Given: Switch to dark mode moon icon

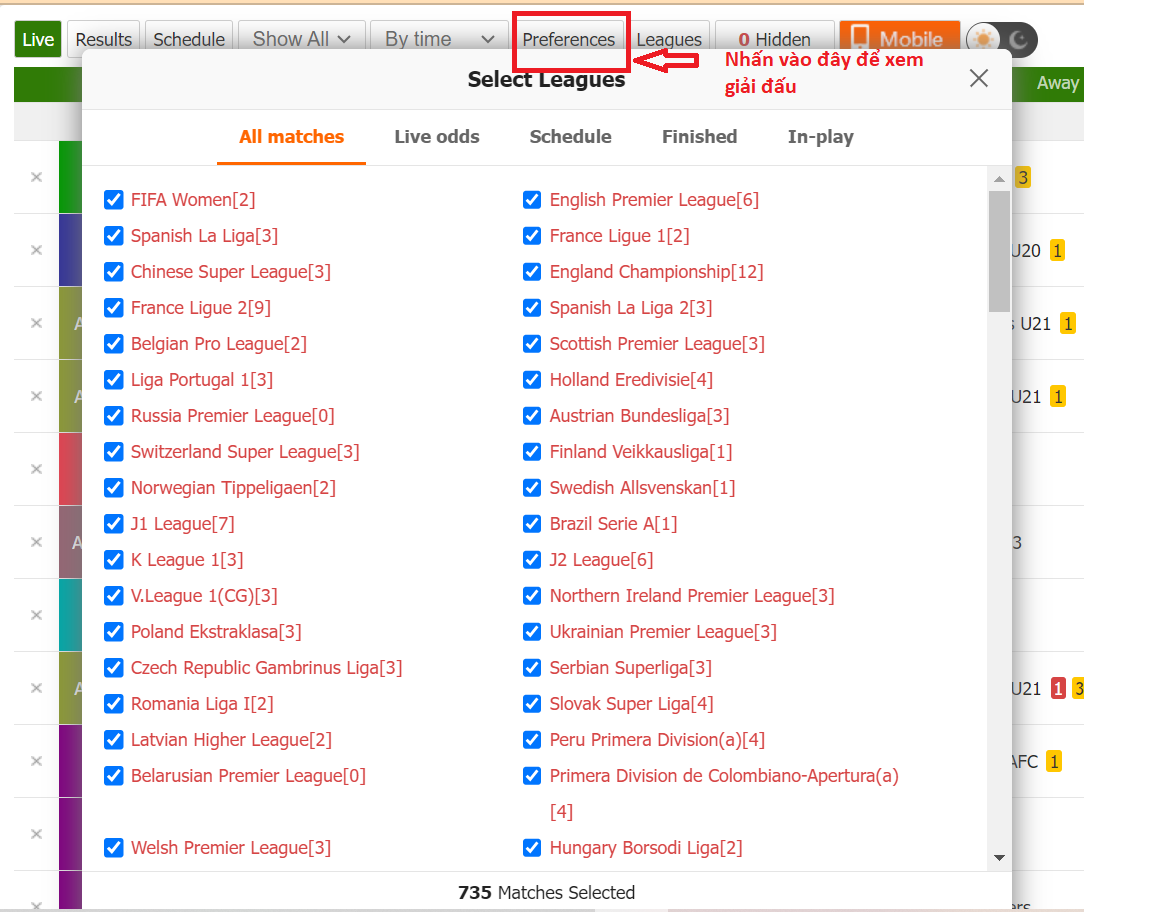Looking at the screenshot, I should tap(1019, 40).
